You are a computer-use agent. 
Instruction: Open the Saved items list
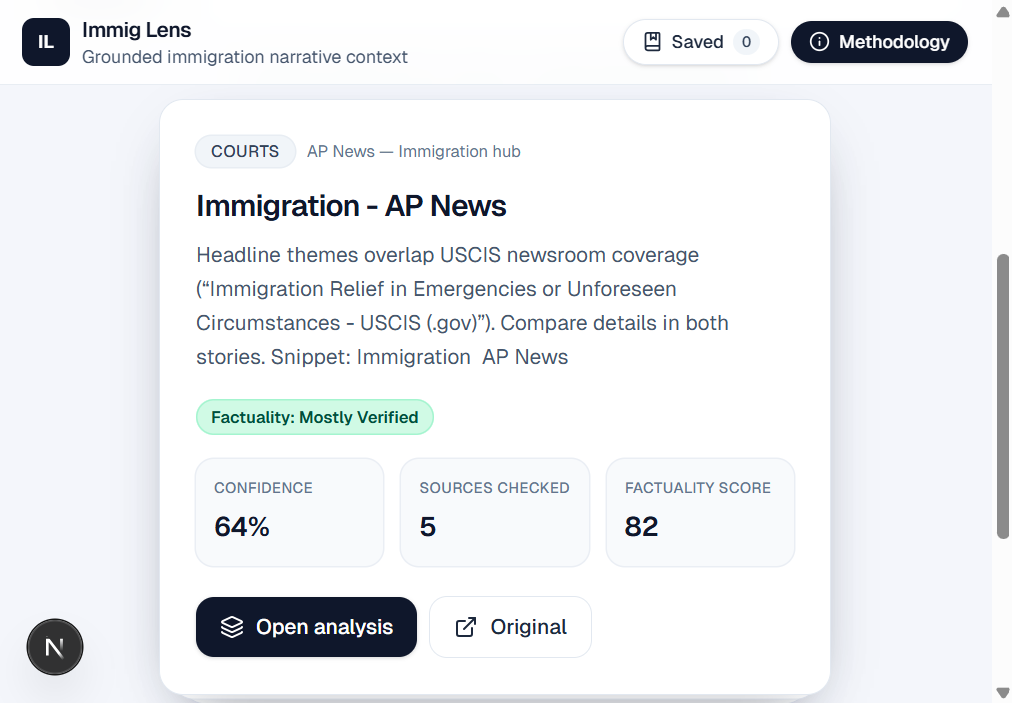pos(700,42)
